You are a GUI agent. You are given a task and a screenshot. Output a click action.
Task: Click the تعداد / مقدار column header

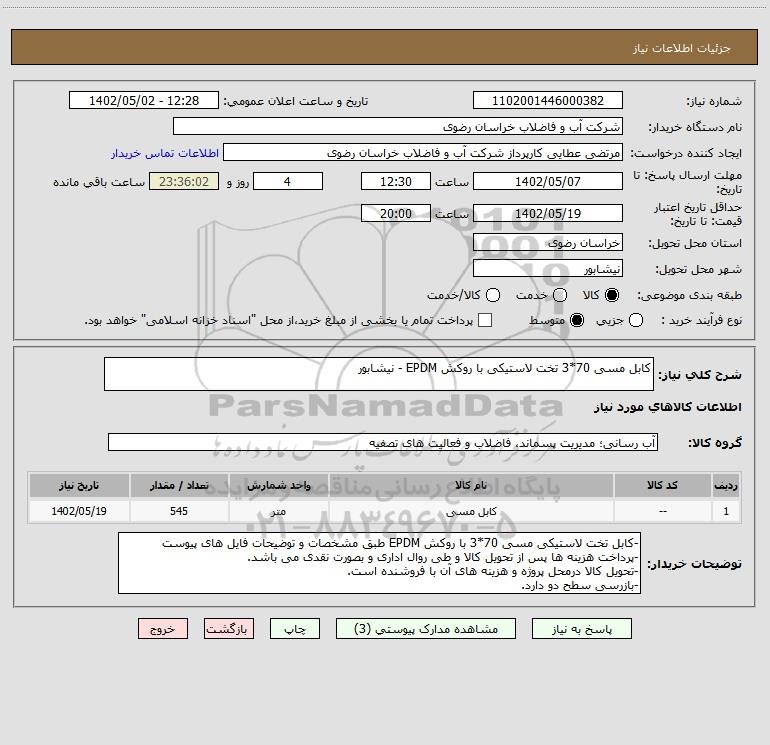[179, 485]
